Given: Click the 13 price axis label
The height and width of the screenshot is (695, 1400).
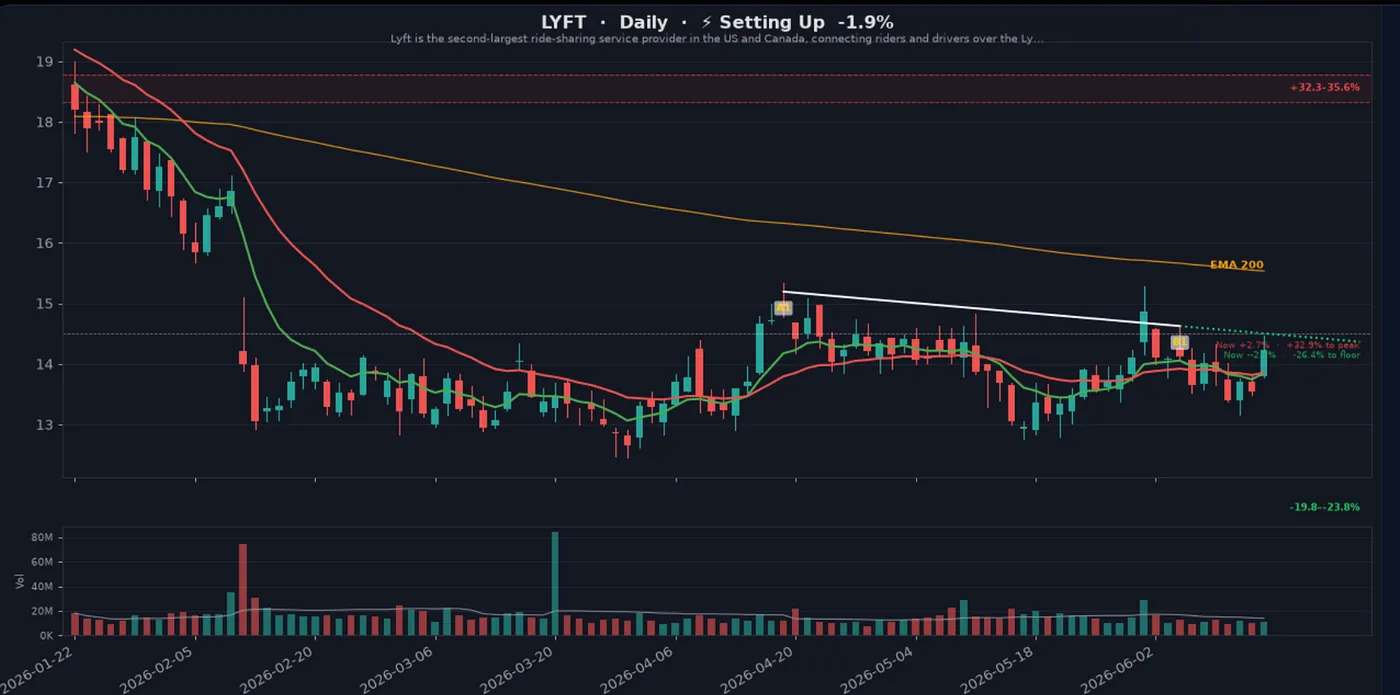Looking at the screenshot, I should (x=44, y=425).
